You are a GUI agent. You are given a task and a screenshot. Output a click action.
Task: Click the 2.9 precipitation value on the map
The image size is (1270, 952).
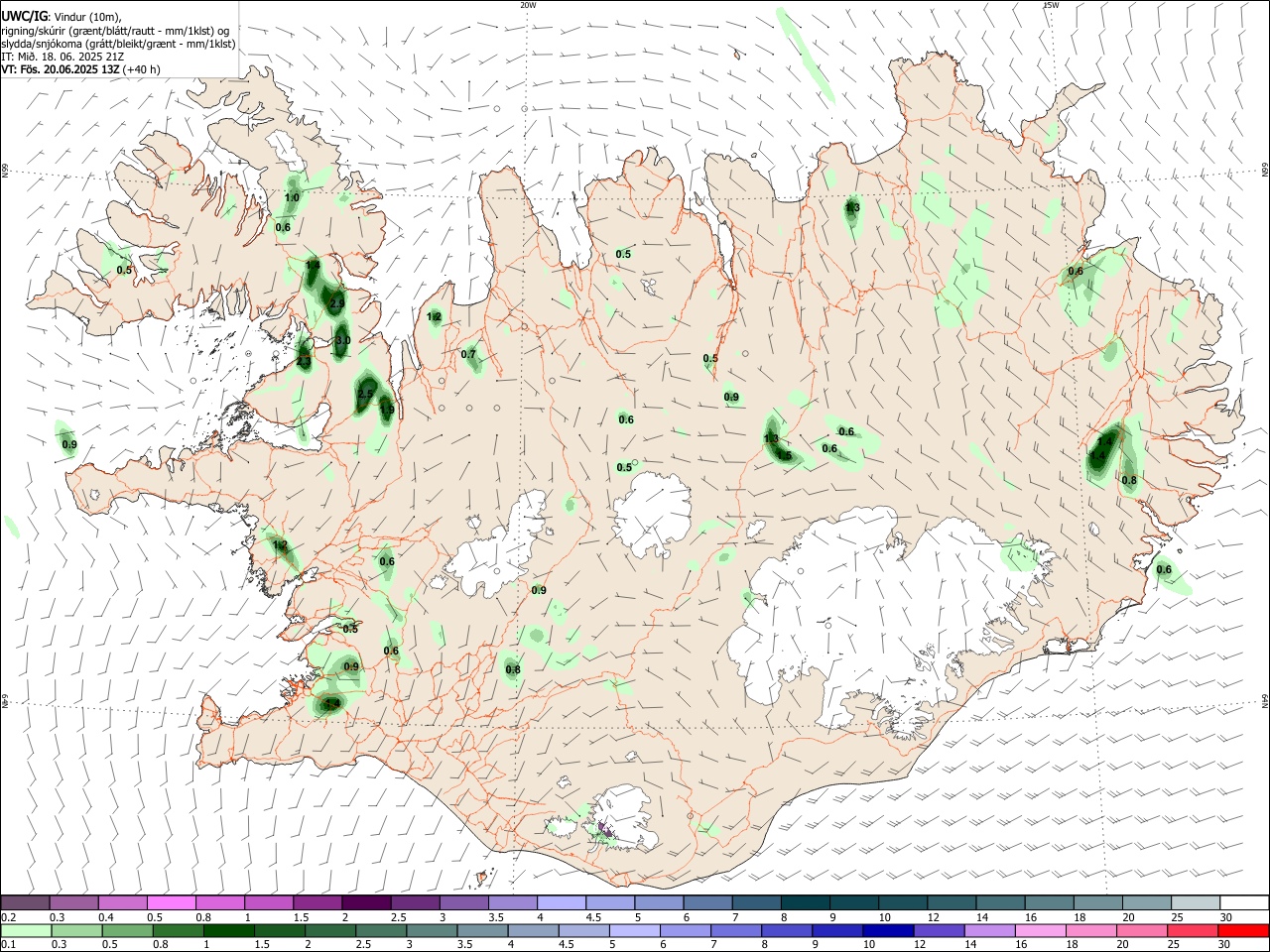337,303
